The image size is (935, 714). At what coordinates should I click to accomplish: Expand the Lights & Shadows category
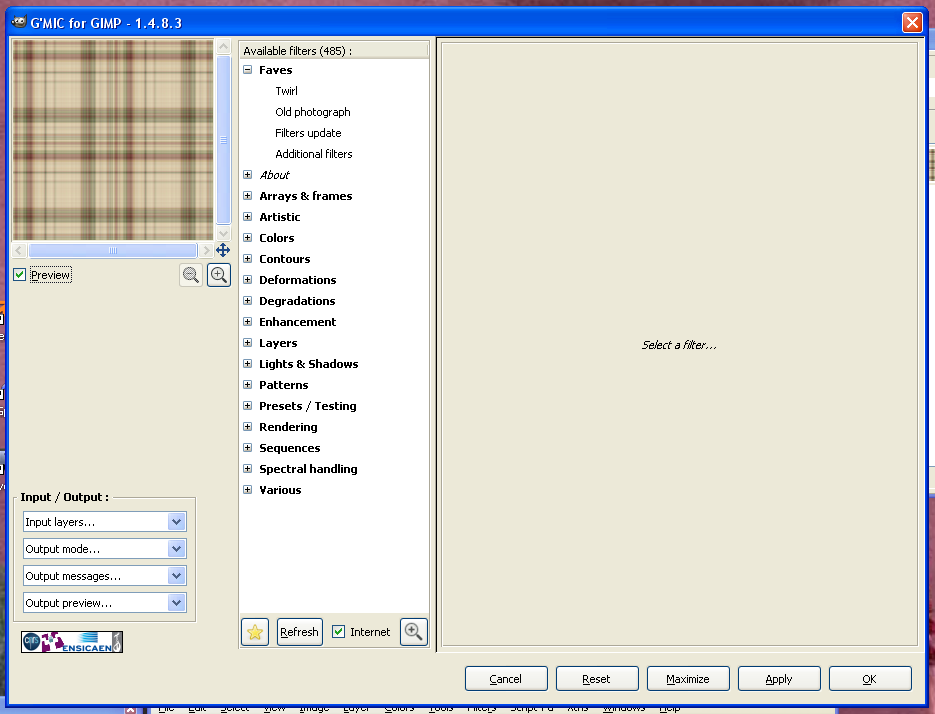(247, 364)
